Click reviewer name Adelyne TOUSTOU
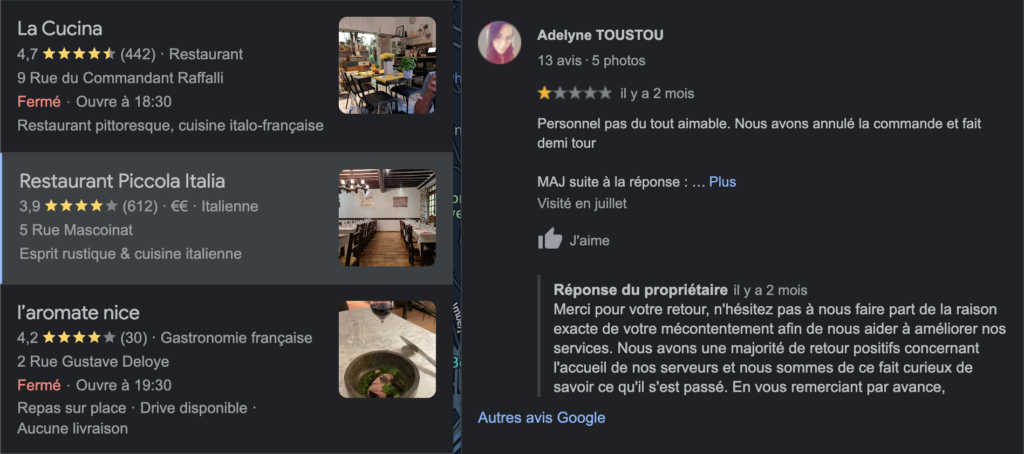Viewport: 1024px width, 454px height. (600, 35)
